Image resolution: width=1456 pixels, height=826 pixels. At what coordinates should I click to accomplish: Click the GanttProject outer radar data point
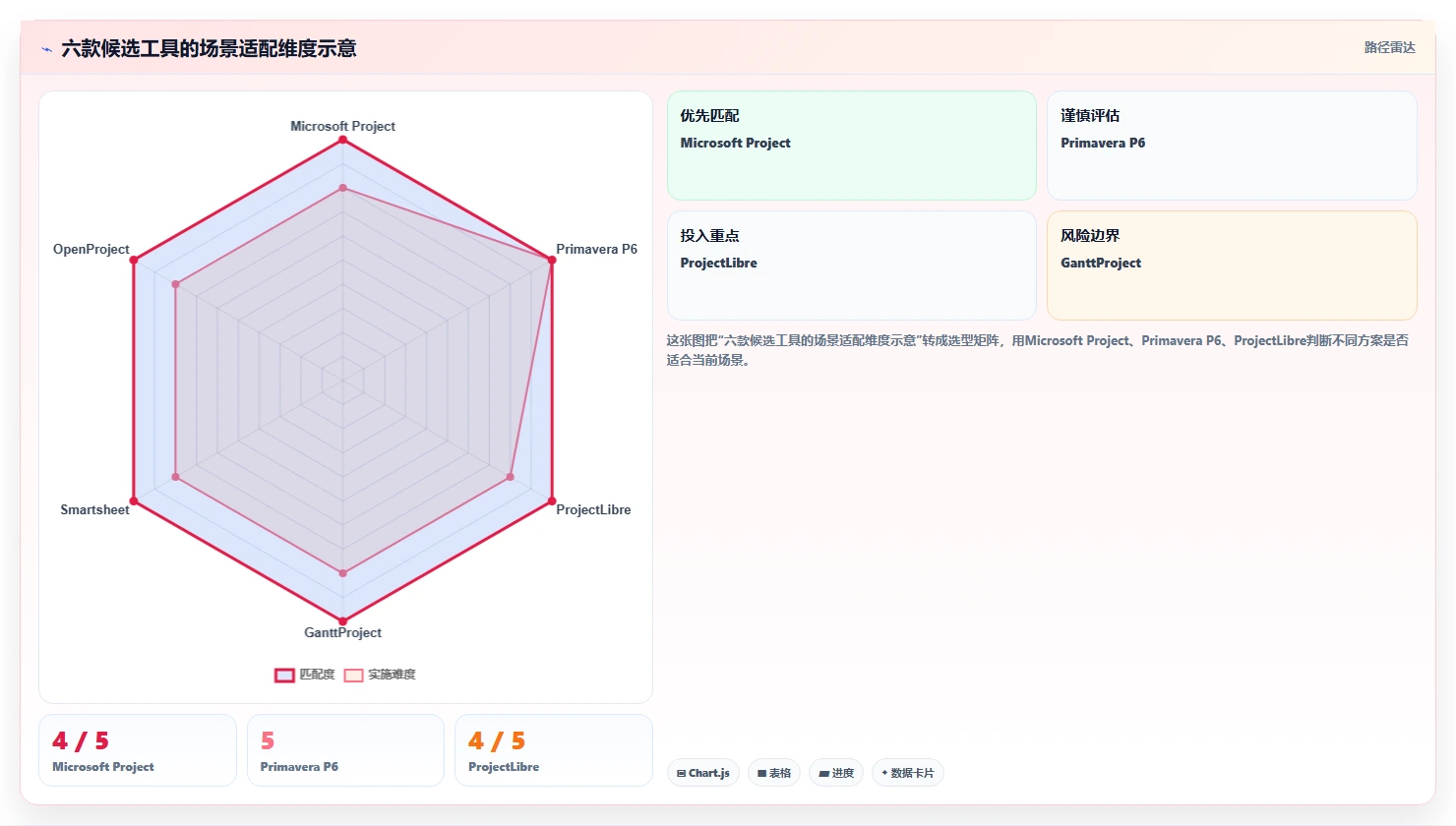pyautogui.click(x=342, y=620)
